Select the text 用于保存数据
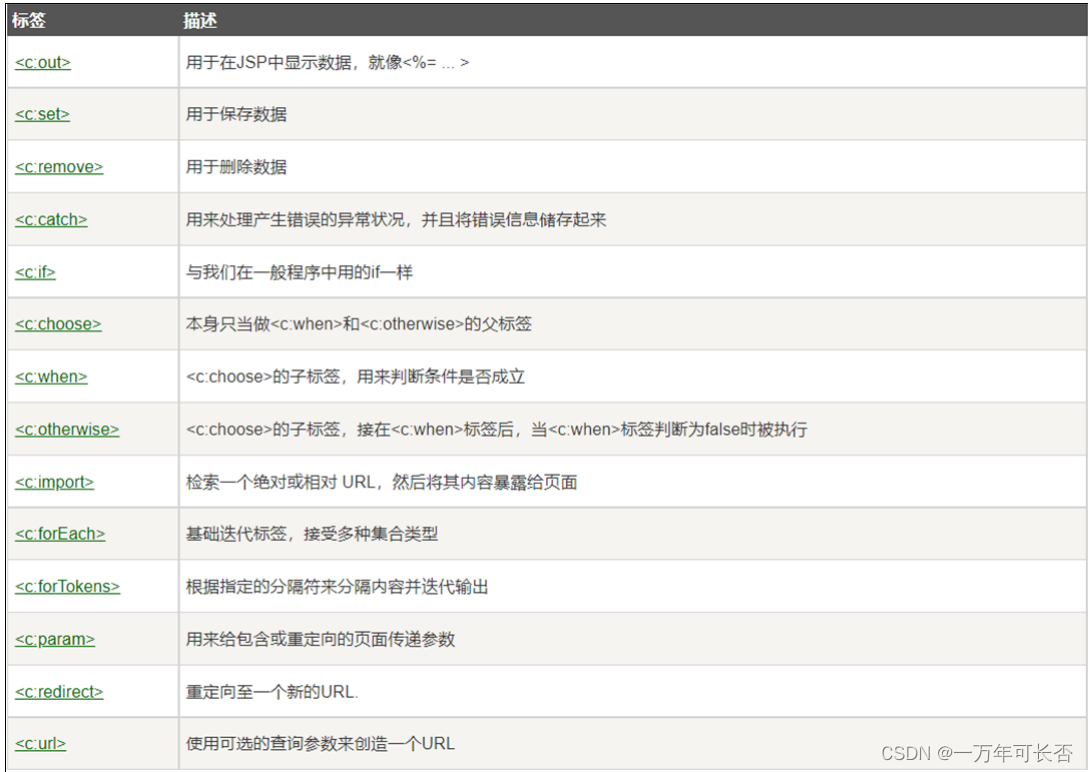Screen dimensions: 1088x772 236,114
